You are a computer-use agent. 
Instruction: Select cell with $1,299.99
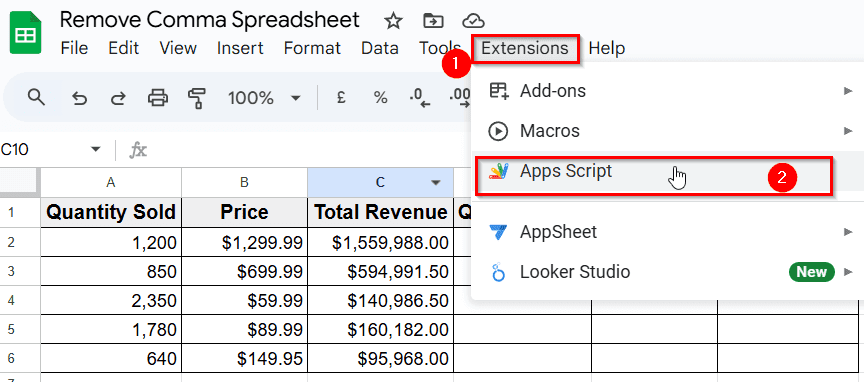[x=244, y=242]
